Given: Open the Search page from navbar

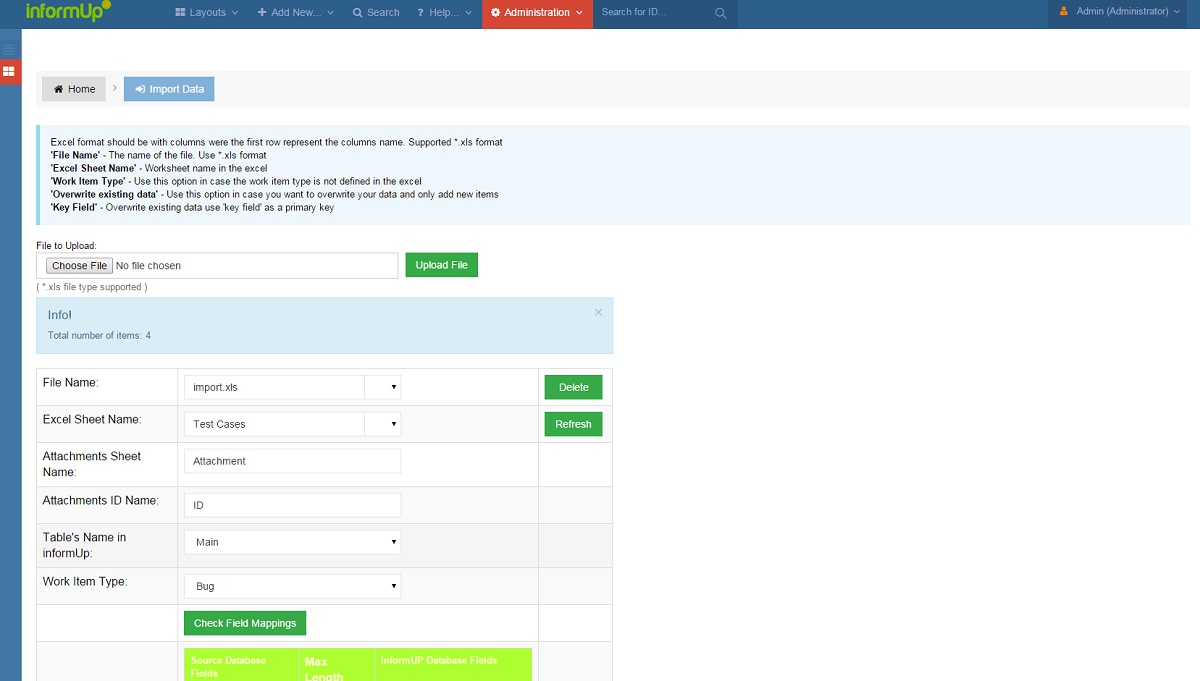Looking at the screenshot, I should [x=376, y=13].
